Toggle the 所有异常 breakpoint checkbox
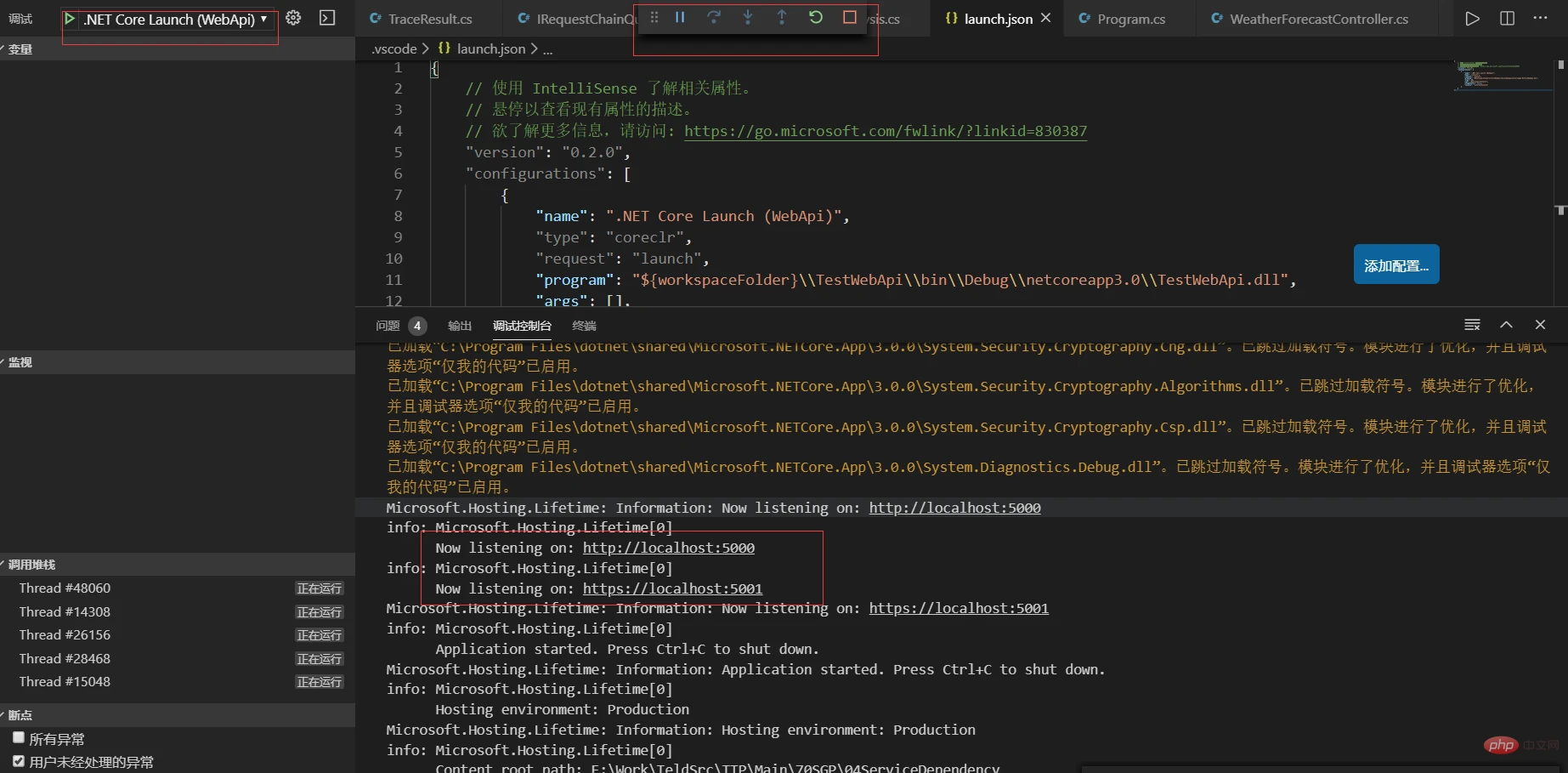 pyautogui.click(x=19, y=737)
